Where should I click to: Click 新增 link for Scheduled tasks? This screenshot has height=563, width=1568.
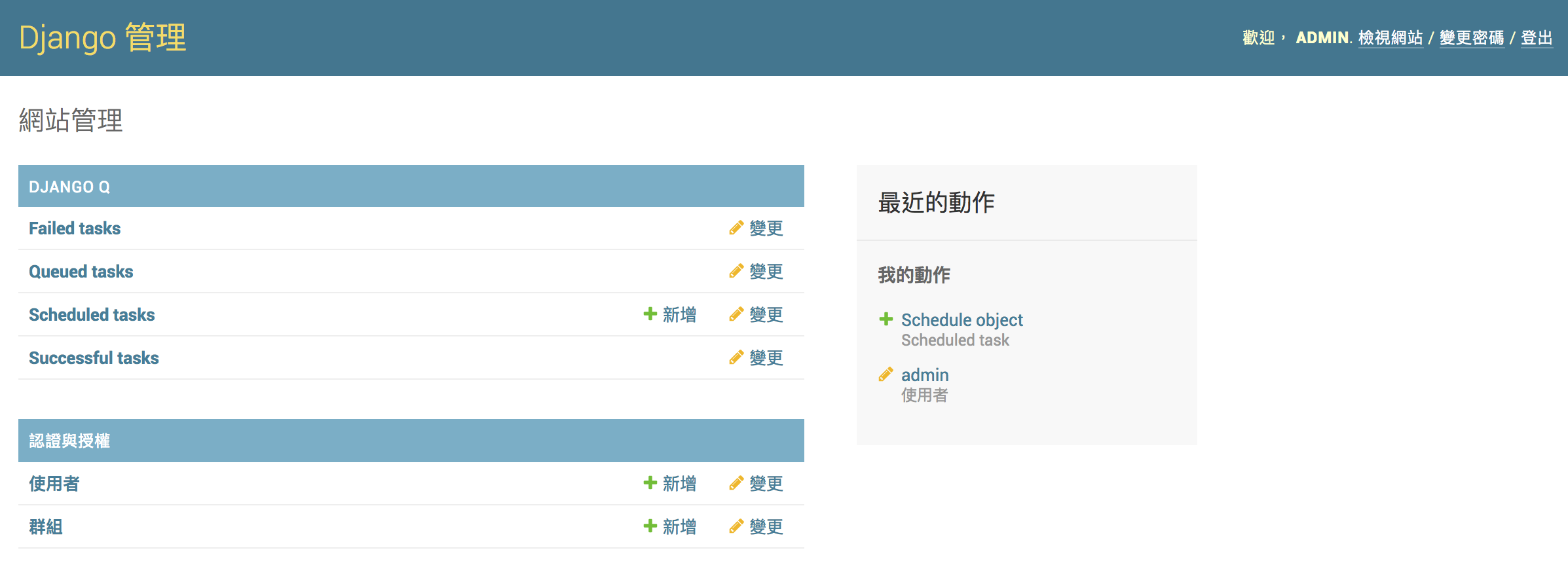pyautogui.click(x=679, y=315)
